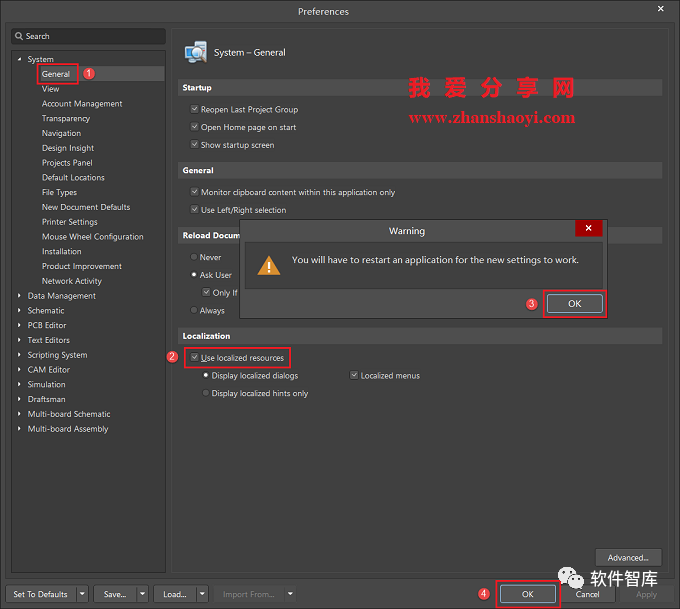Click Set To Defaults button
Image resolution: width=680 pixels, height=609 pixels.
41,594
